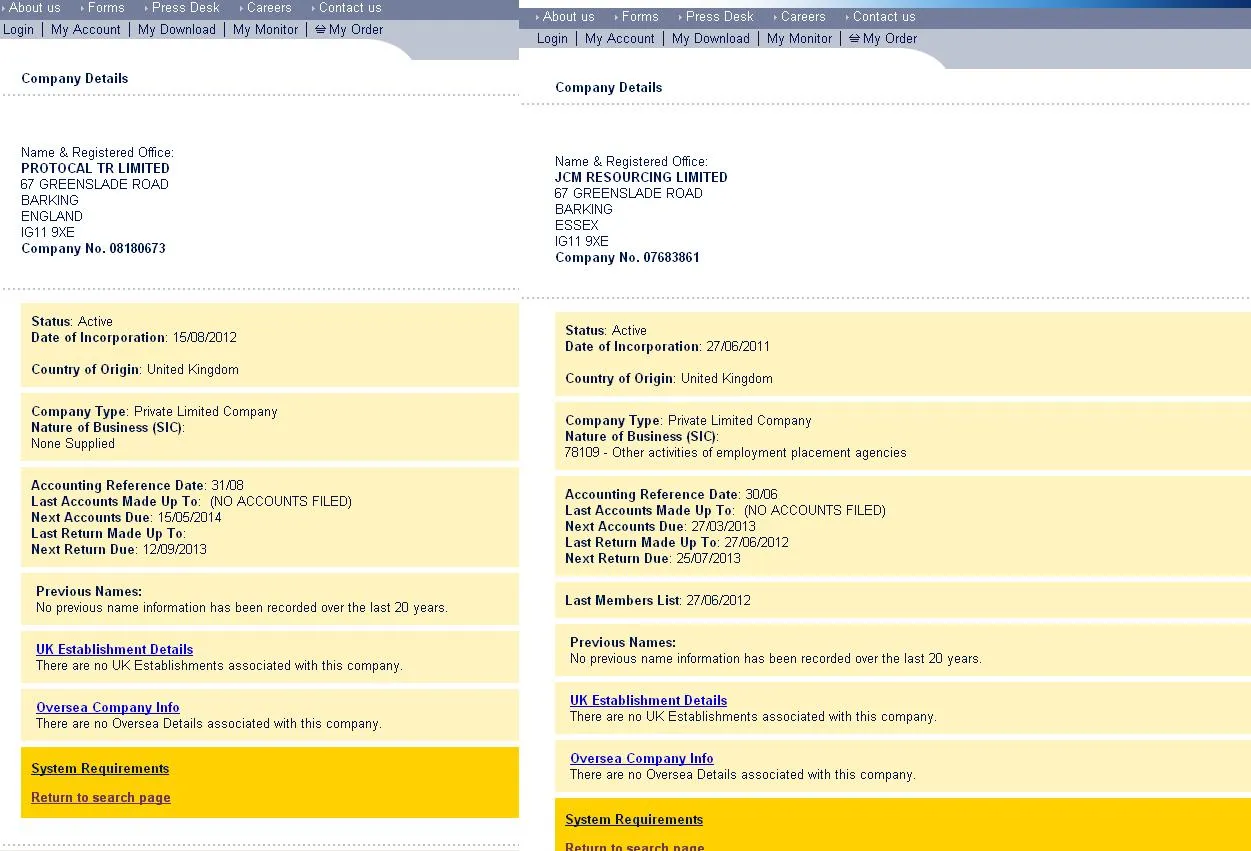Open My Order text link on JCM RESOURCING page
1251x851 pixels.
tap(890, 39)
